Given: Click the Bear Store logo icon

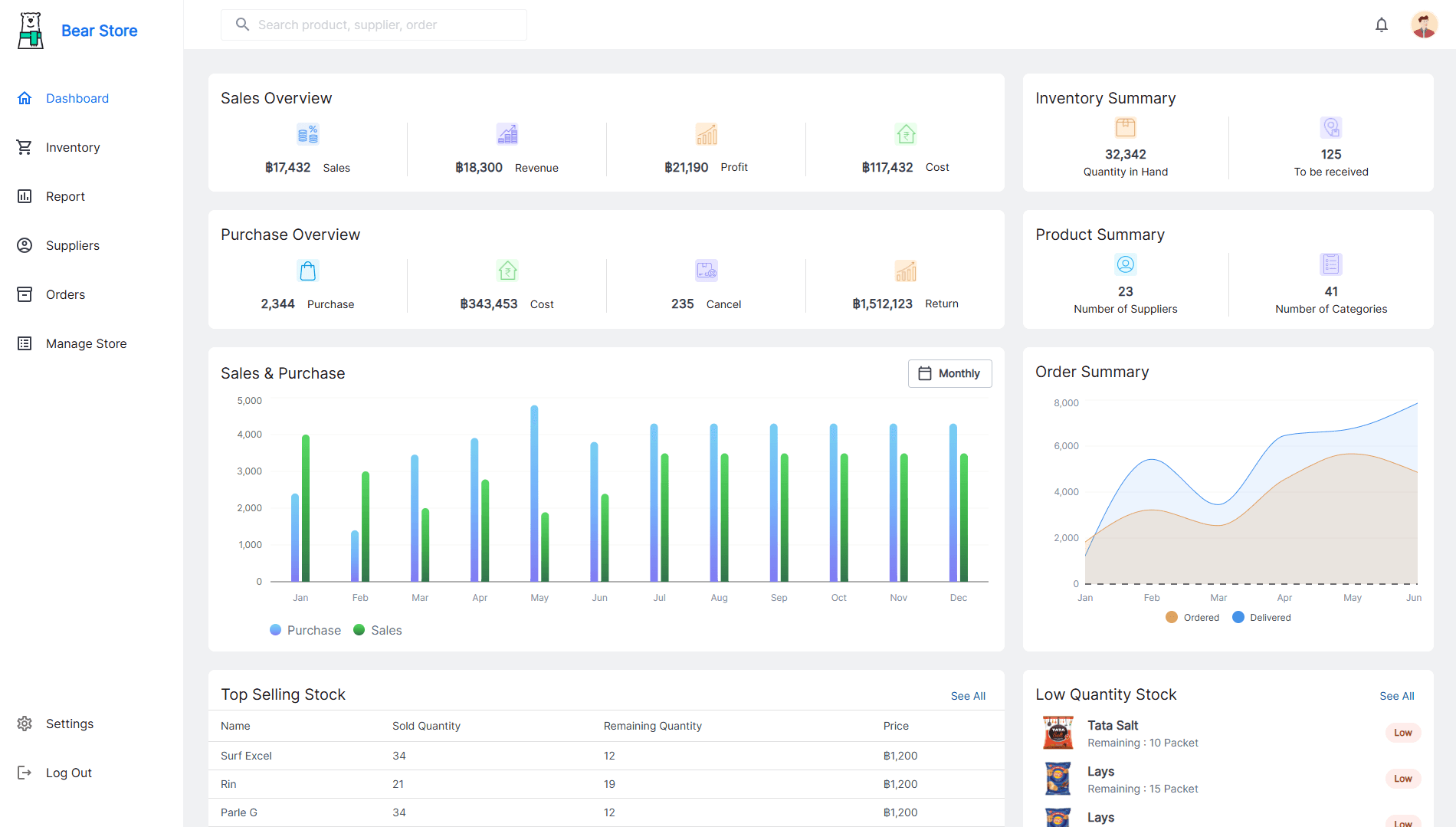Looking at the screenshot, I should point(31,31).
